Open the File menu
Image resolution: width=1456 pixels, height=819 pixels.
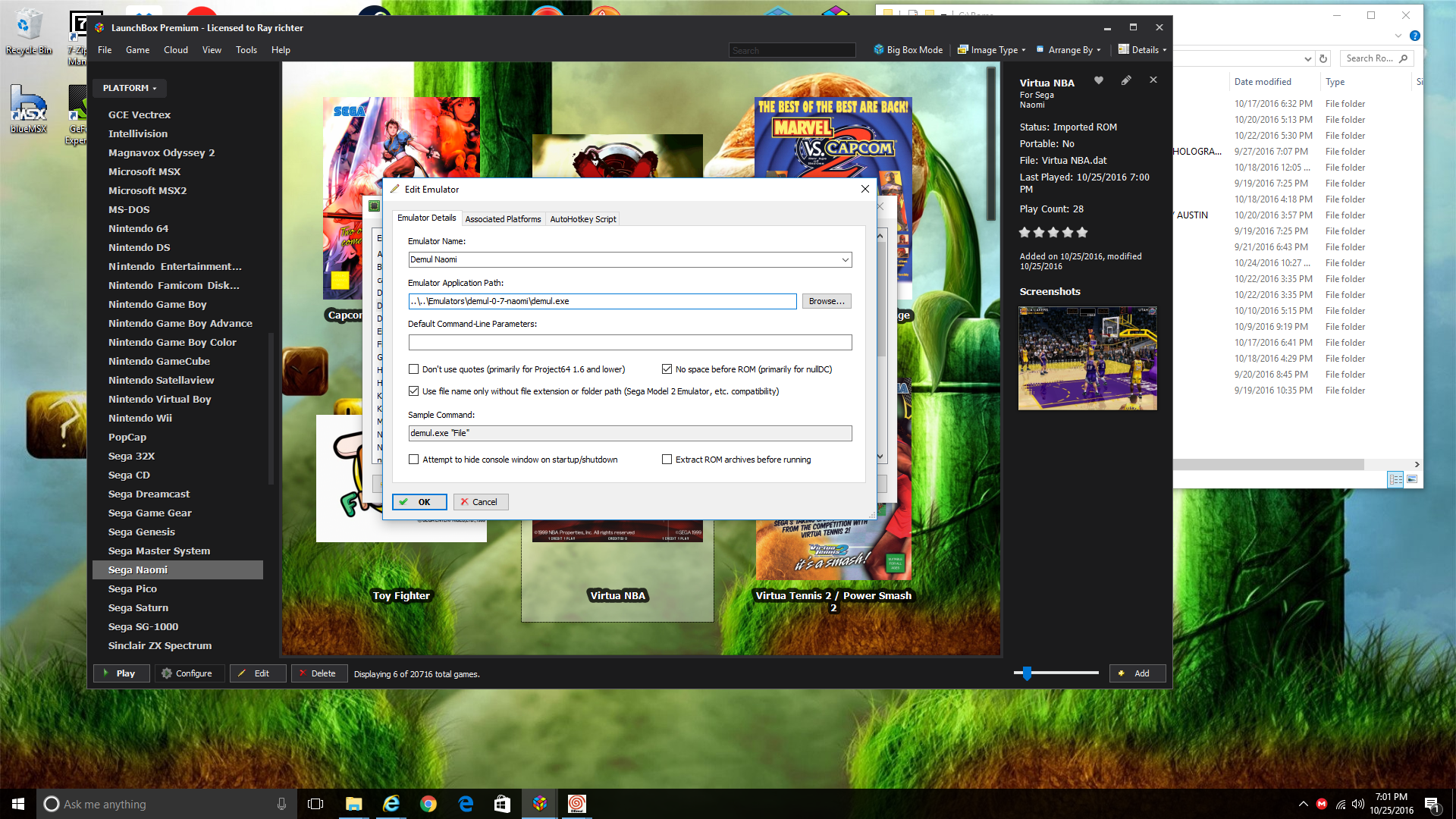tap(105, 50)
